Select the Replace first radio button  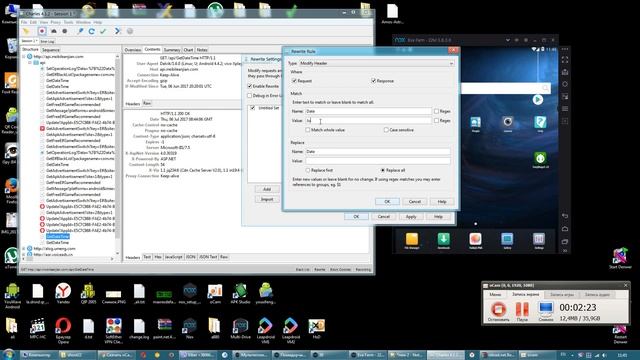point(308,170)
